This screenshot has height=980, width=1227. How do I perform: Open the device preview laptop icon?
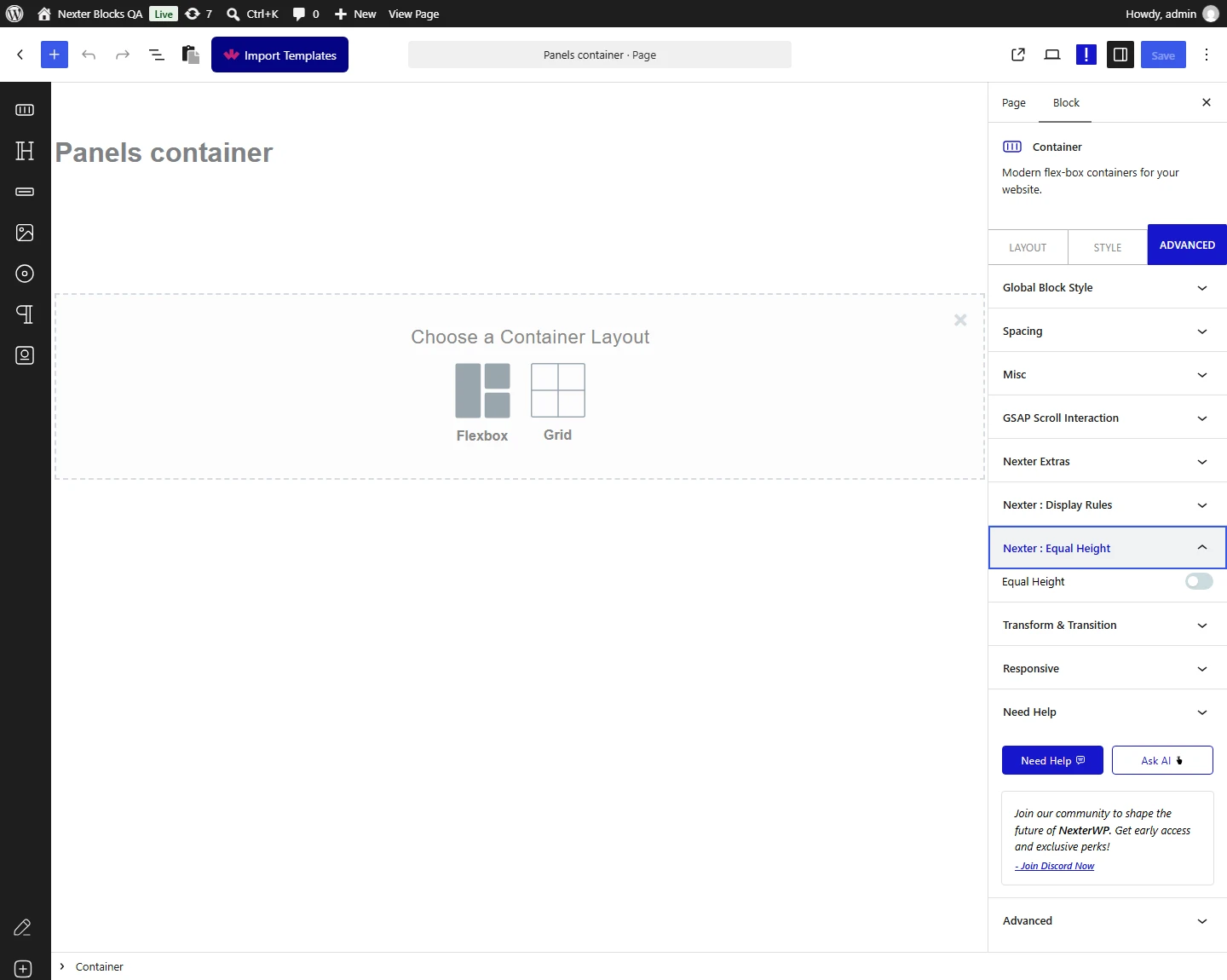[1052, 55]
